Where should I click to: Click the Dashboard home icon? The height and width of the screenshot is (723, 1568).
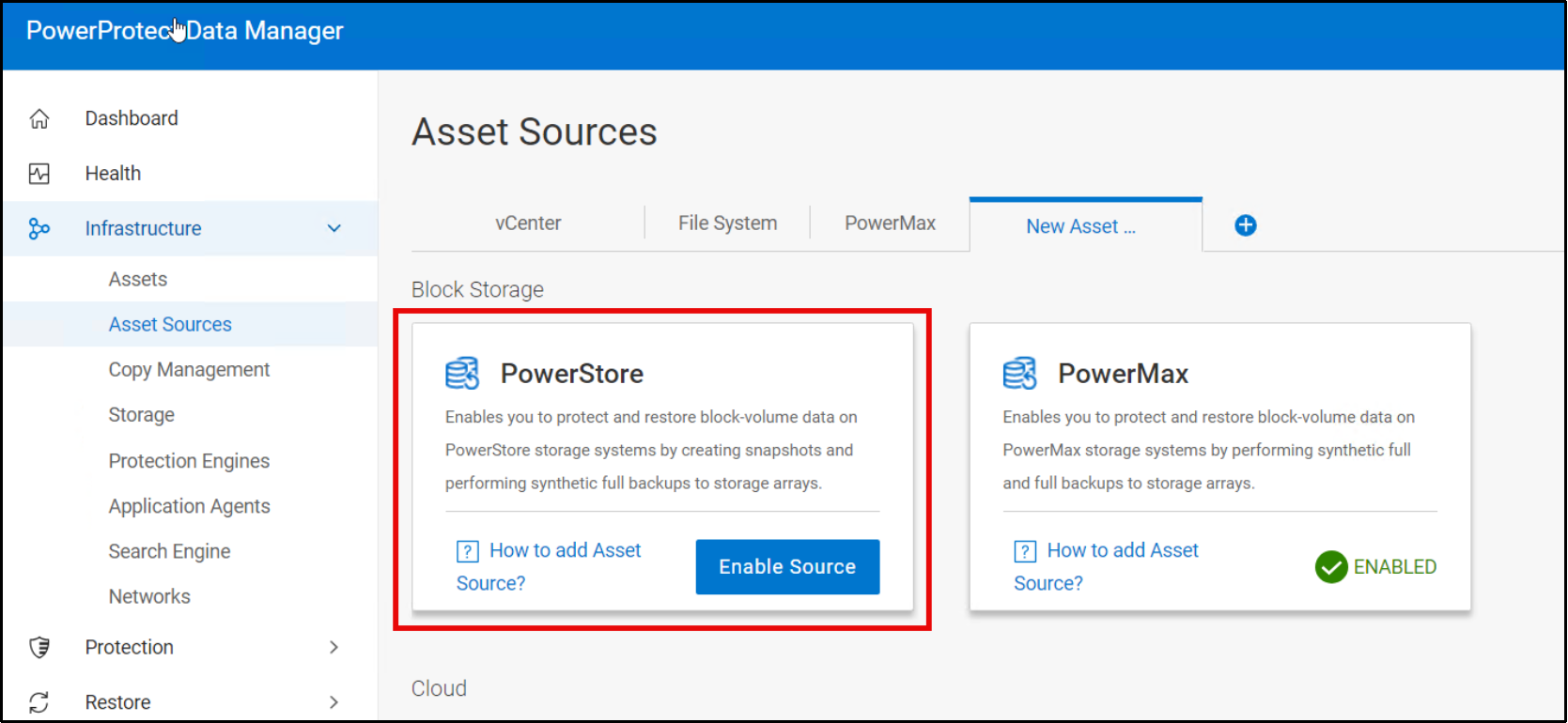tap(39, 118)
